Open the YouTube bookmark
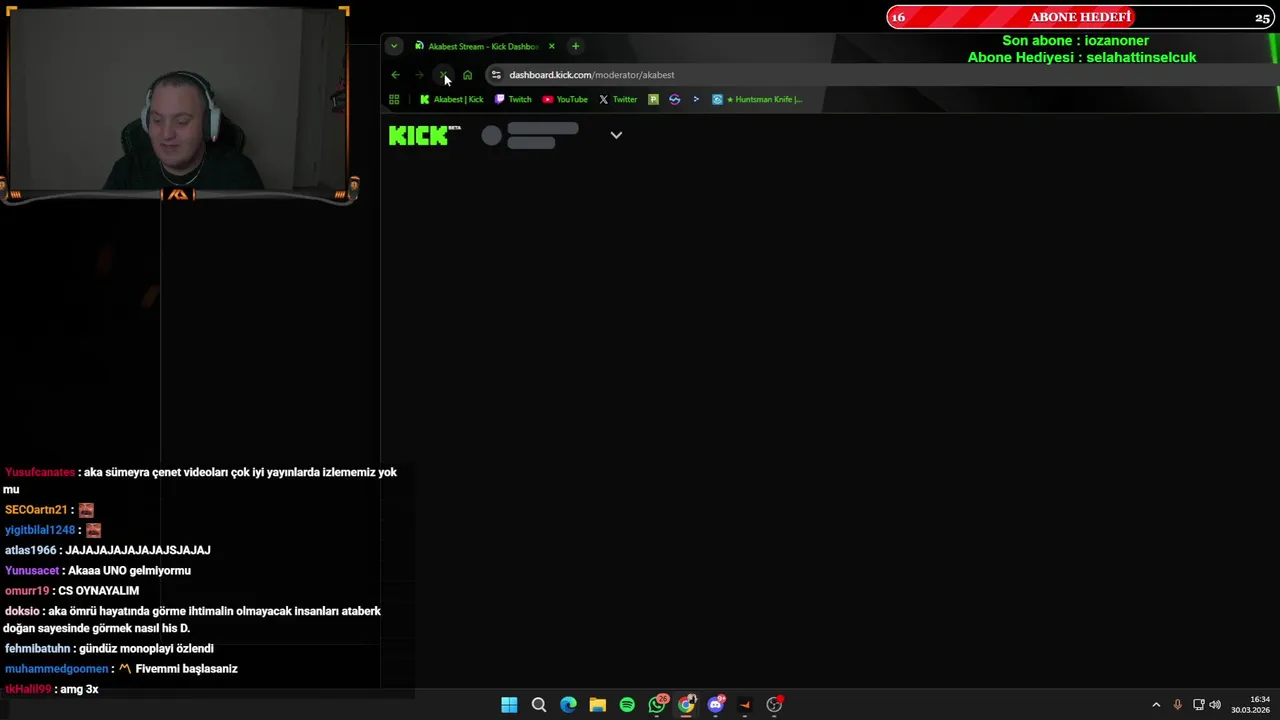The image size is (1280, 720). (x=565, y=99)
